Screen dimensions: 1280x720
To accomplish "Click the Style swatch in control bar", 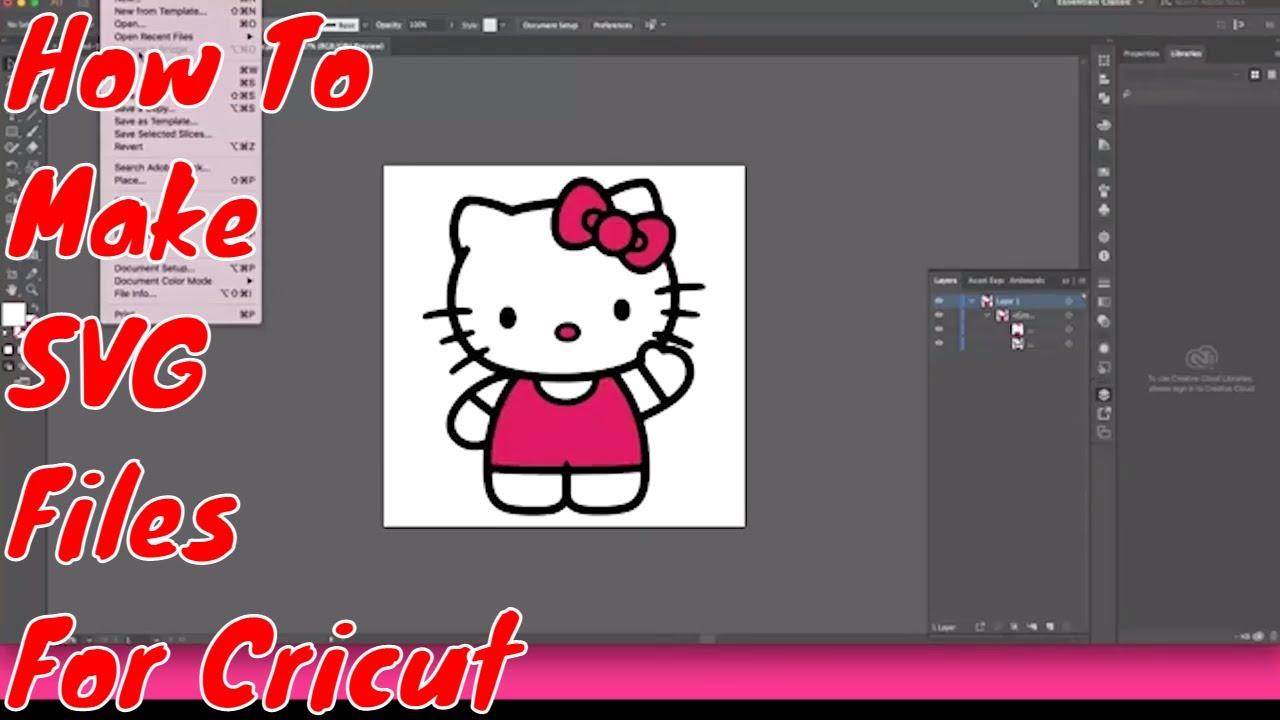I will tap(490, 25).
